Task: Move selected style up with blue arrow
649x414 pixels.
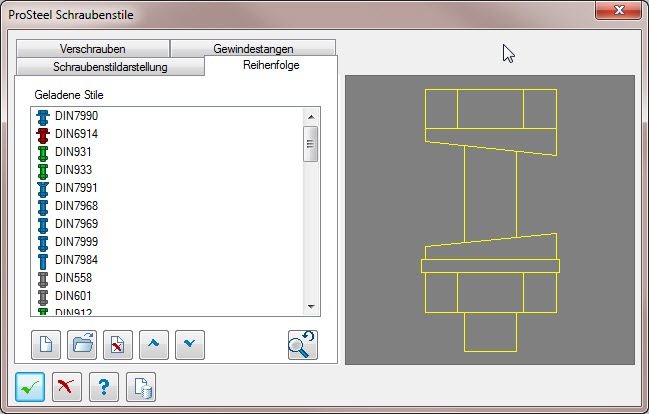Action: click(x=154, y=345)
